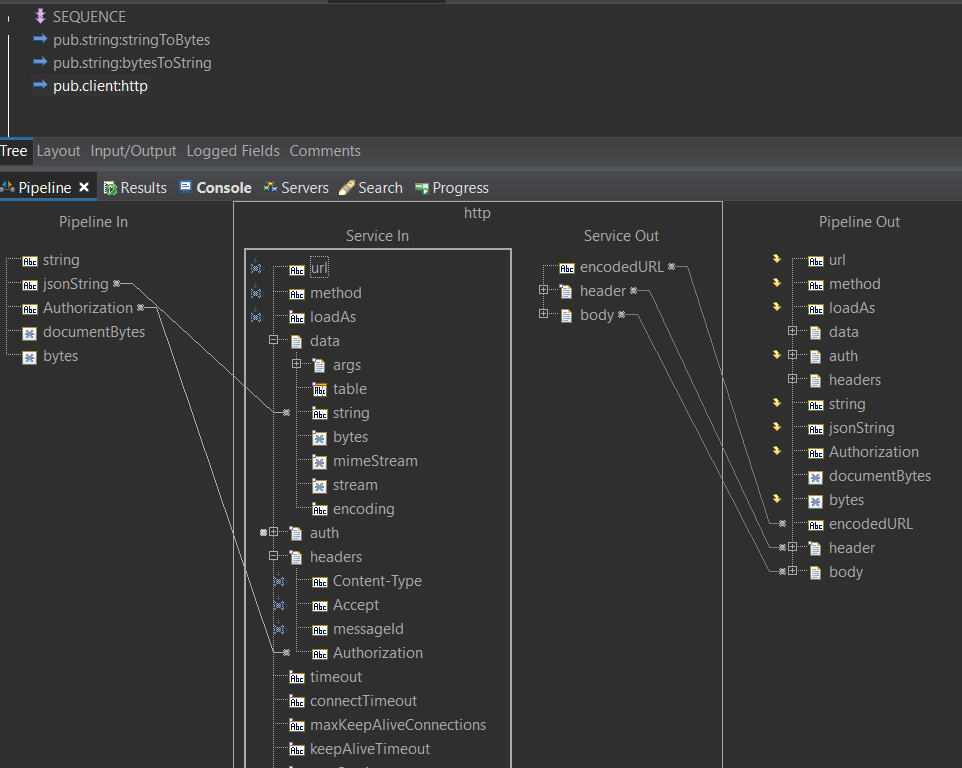Screen dimensions: 962x768
Task: Click the Search view icon
Action: coord(348,187)
